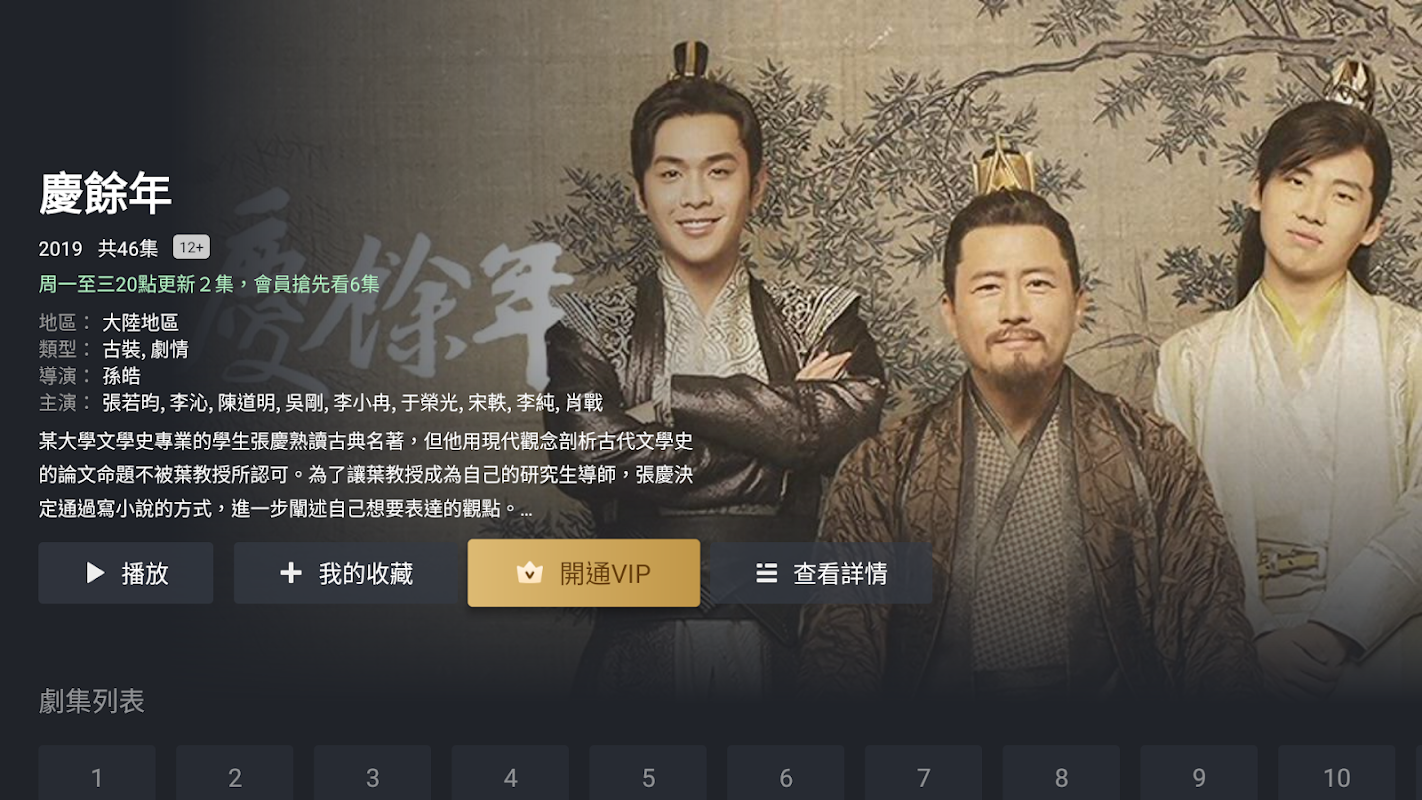Click the 12+ age rating badge
Screen dimensions: 1422x800
191,247
